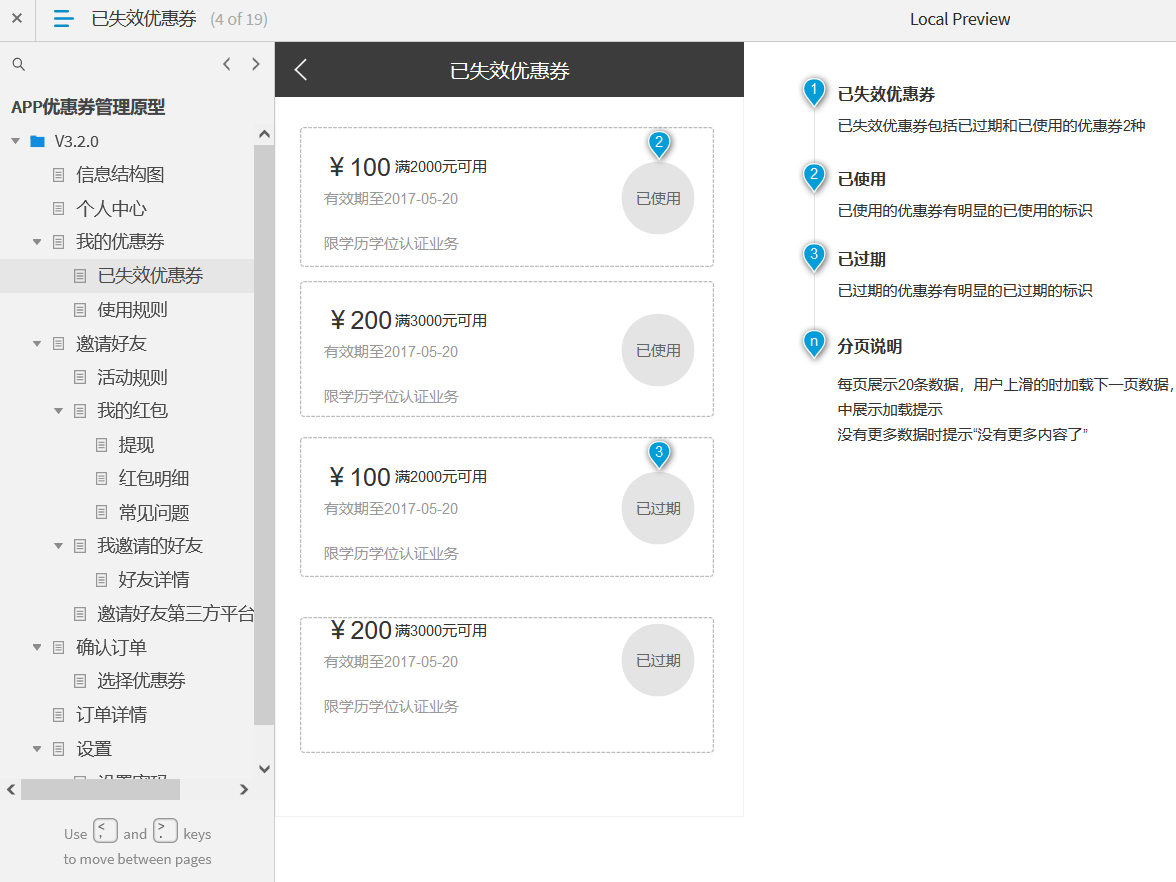
Task: Click 已过期 badge on the ¥200 coupon
Action: point(658,660)
